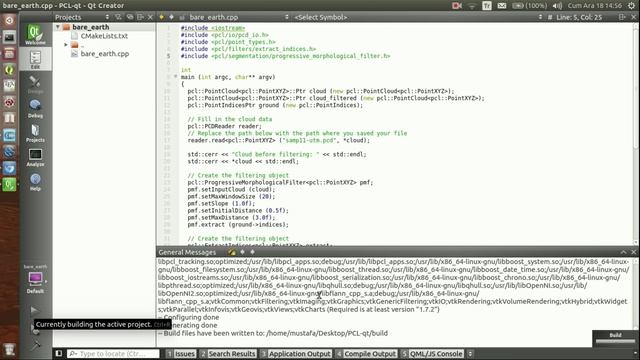Expand the unnamed folder in project tree
The height and width of the screenshot is (360, 640).
66,44
